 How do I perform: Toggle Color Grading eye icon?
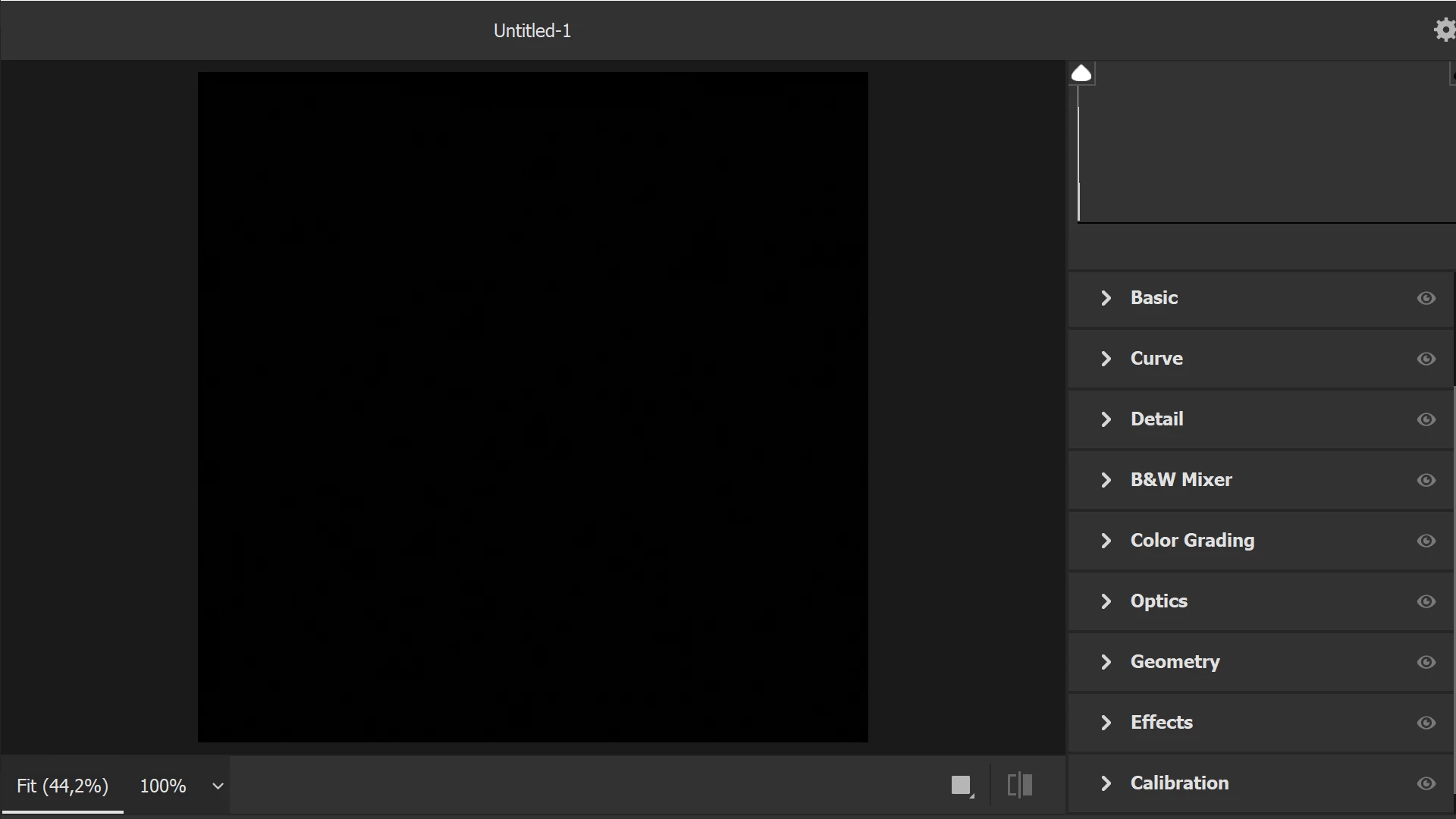point(1426,541)
